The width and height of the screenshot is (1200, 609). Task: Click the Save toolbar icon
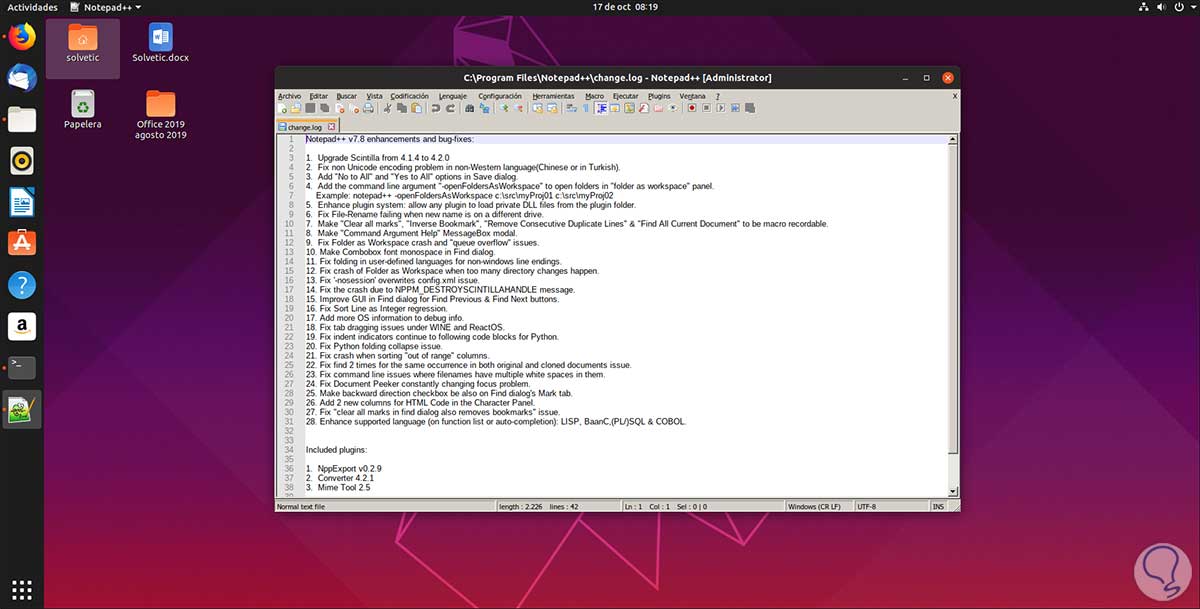pos(310,108)
